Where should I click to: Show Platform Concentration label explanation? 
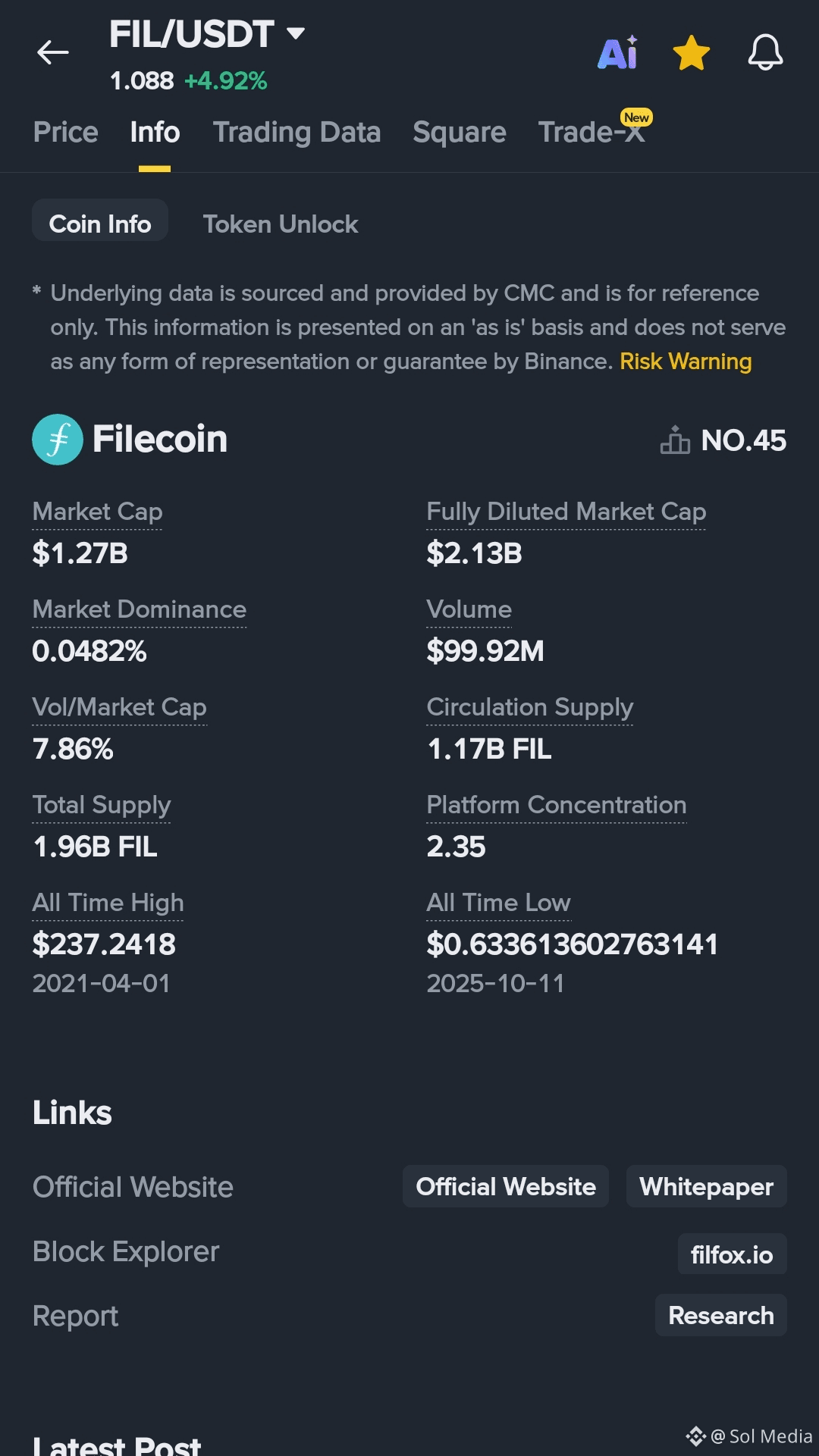coord(557,805)
